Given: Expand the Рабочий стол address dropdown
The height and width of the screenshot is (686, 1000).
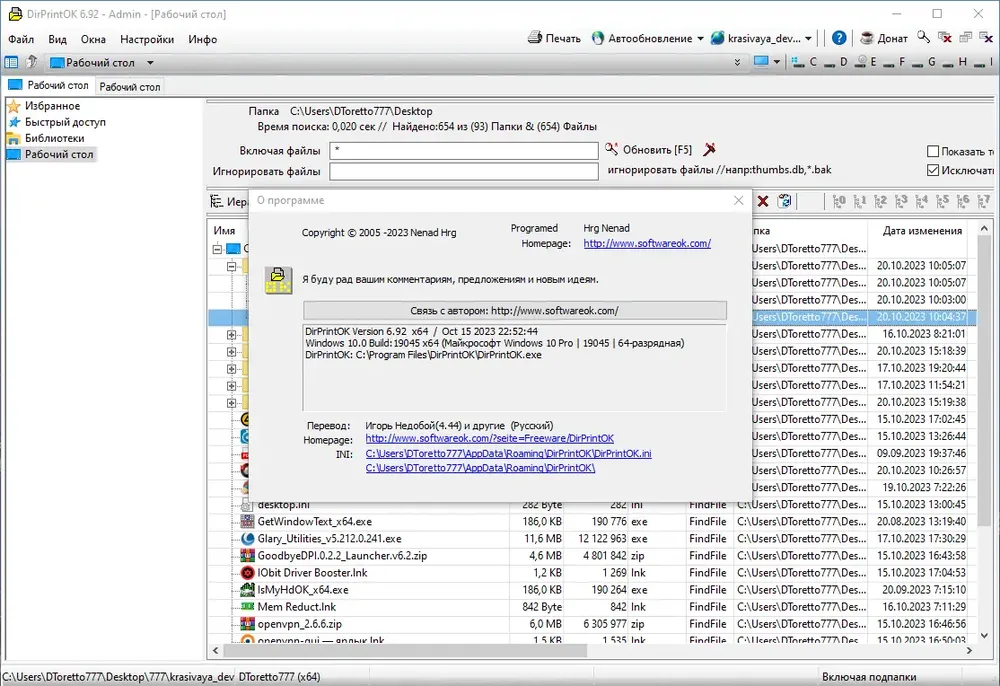Looking at the screenshot, I should click(151, 62).
